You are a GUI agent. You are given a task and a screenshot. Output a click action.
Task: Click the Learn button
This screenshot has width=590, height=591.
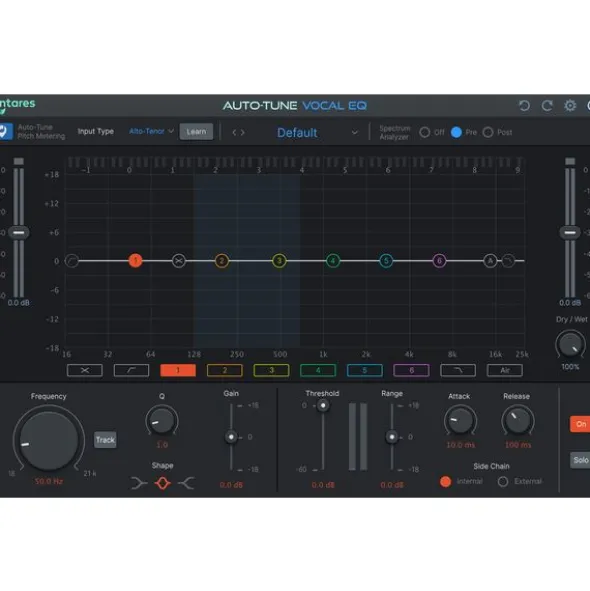click(x=196, y=132)
